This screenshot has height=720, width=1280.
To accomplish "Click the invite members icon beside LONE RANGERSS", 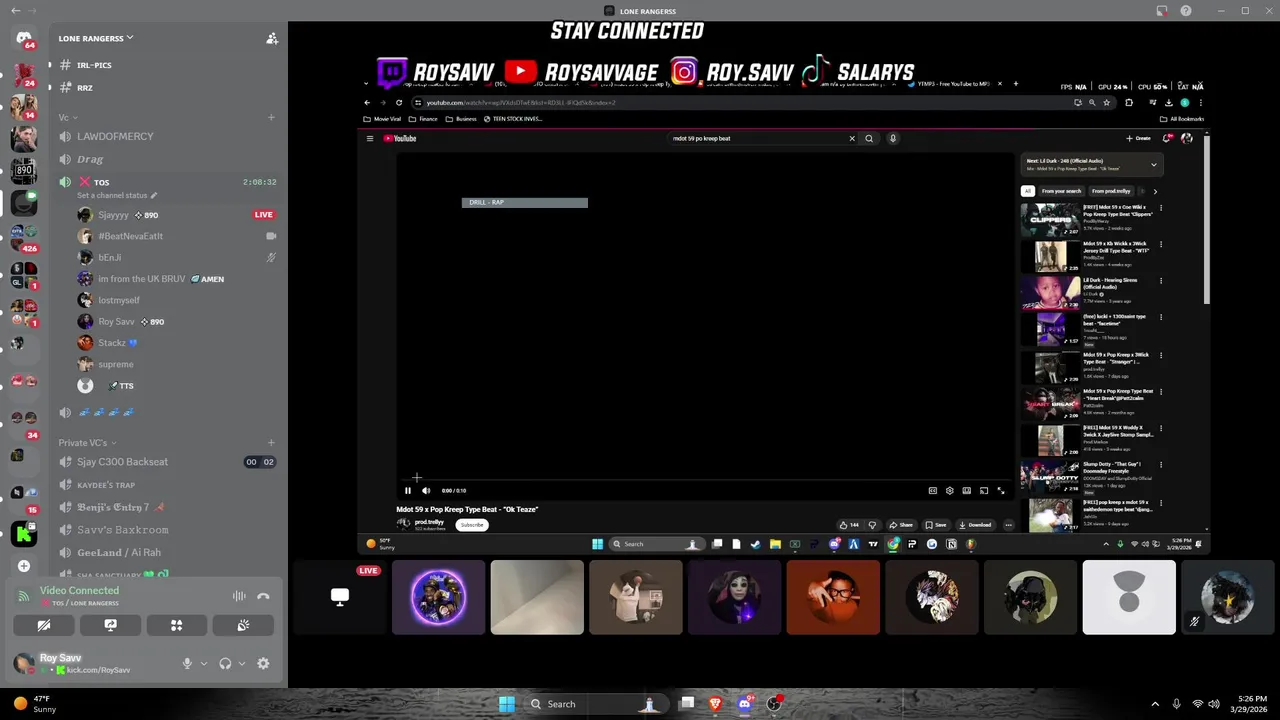I will (x=271, y=39).
